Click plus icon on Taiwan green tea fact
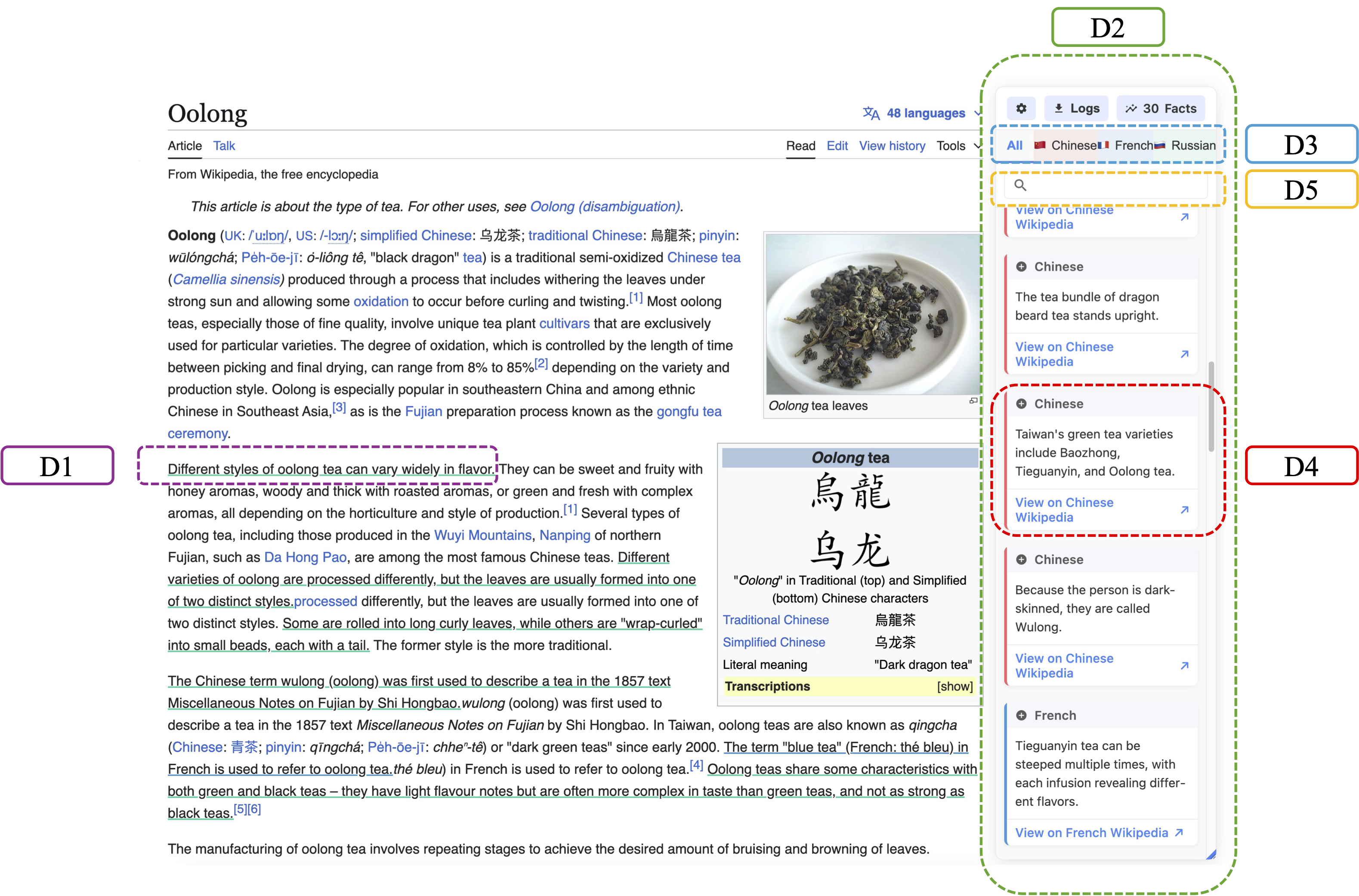The height and width of the screenshot is (896, 1359). coord(1021,404)
